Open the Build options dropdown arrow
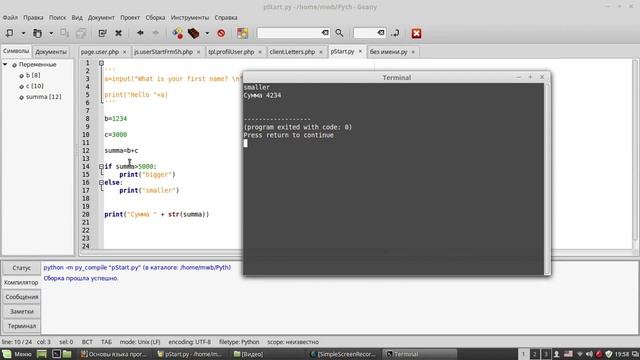Screen dimensions: 640x360 tap(207, 33)
